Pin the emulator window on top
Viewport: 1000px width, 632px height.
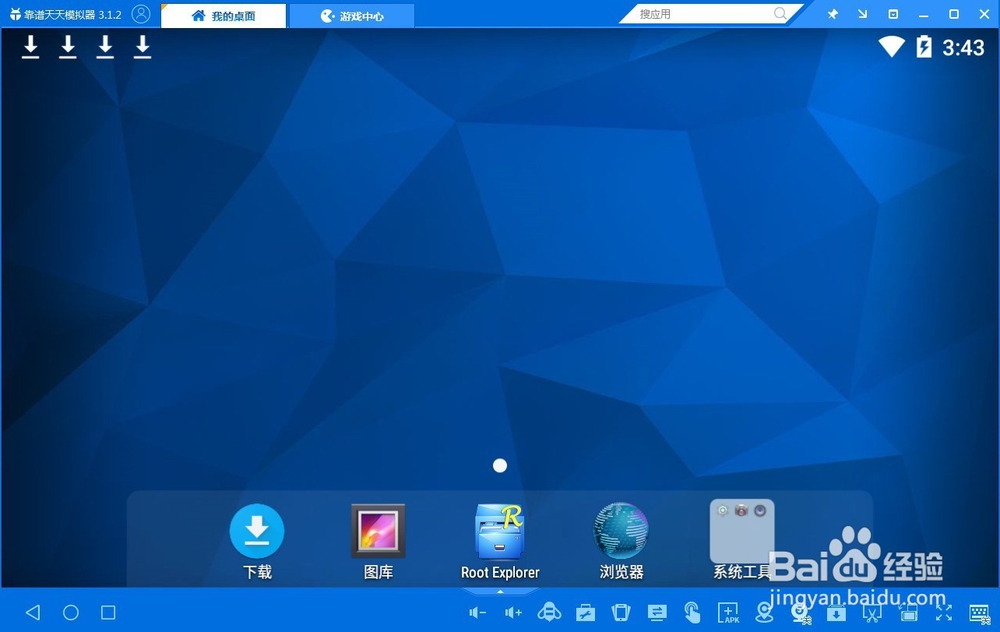(x=832, y=14)
